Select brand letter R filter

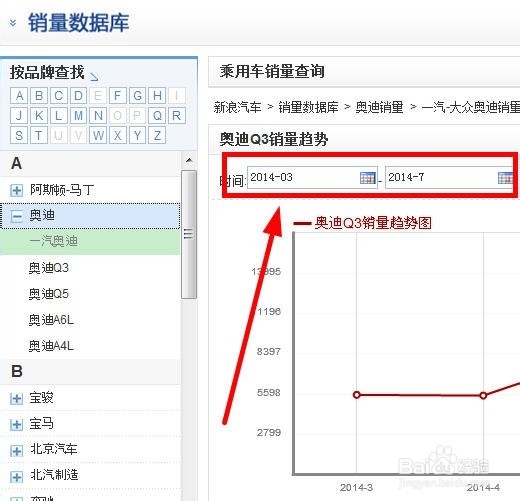click(177, 116)
